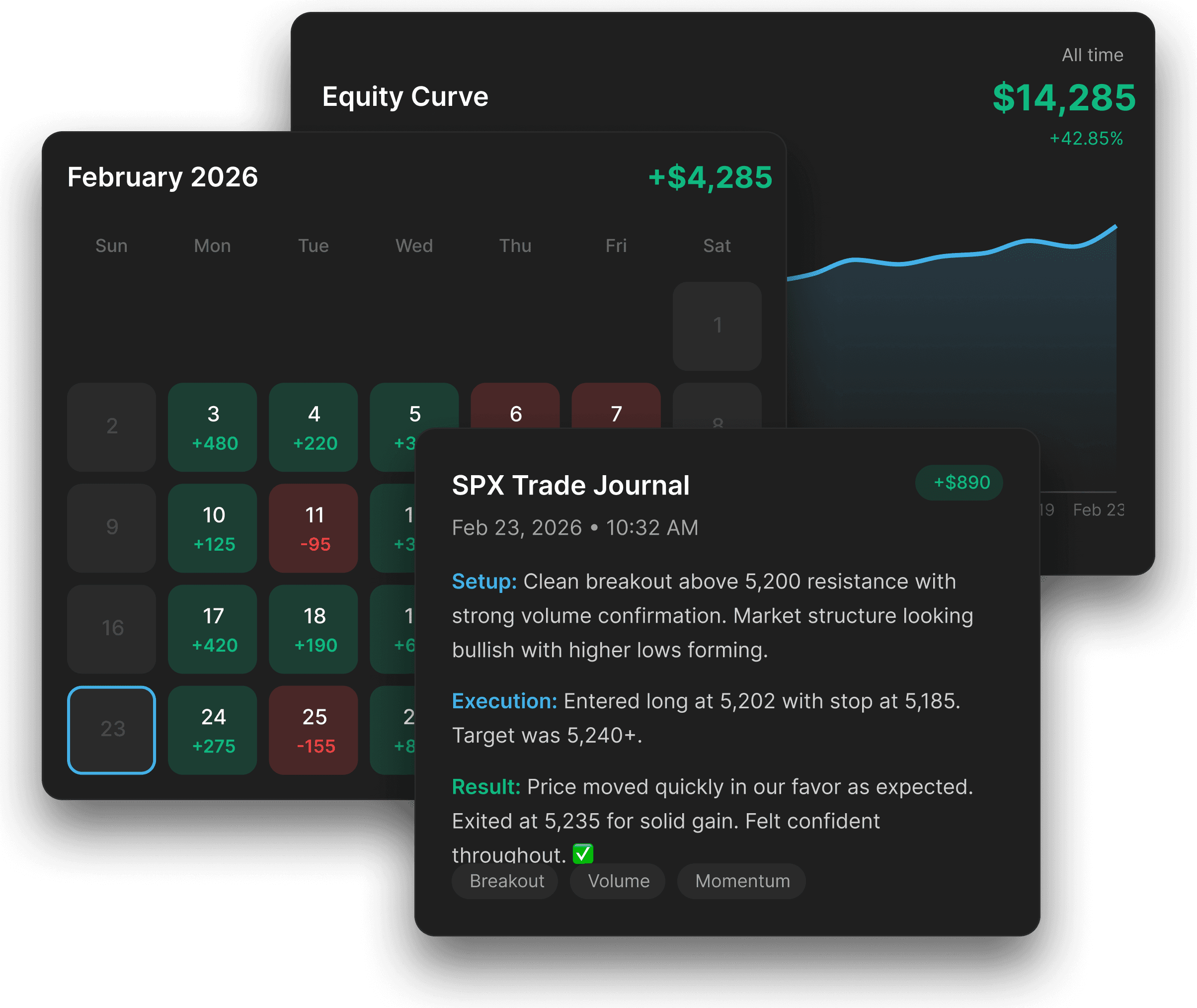Viewport: 1197px width, 1008px height.
Task: Click the equity curve line peak
Action: point(1115,227)
